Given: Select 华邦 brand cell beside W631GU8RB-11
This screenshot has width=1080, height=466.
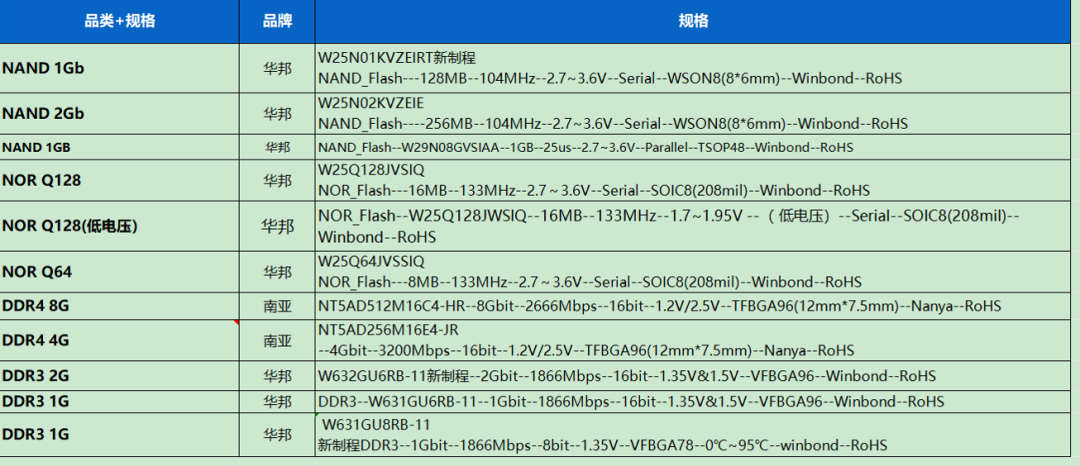Looking at the screenshot, I should [x=278, y=434].
